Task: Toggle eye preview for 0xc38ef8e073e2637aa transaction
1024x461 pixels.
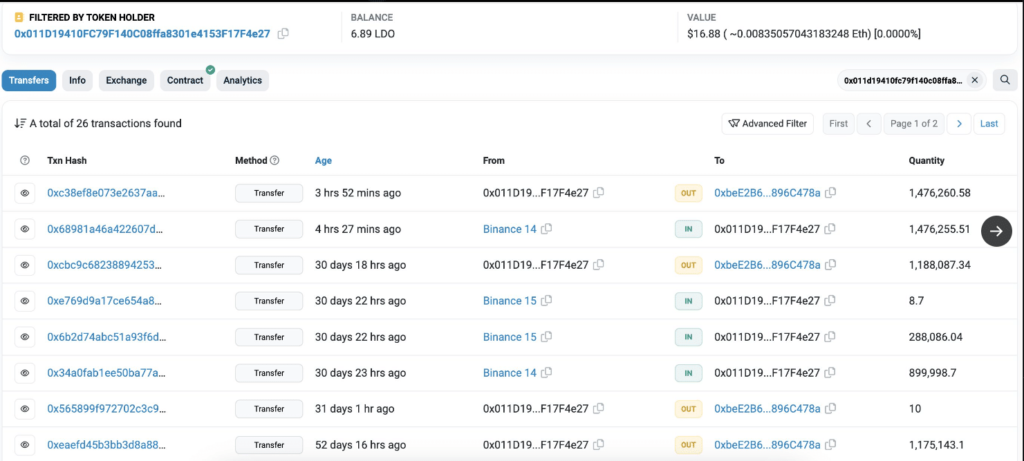Action: pos(25,193)
